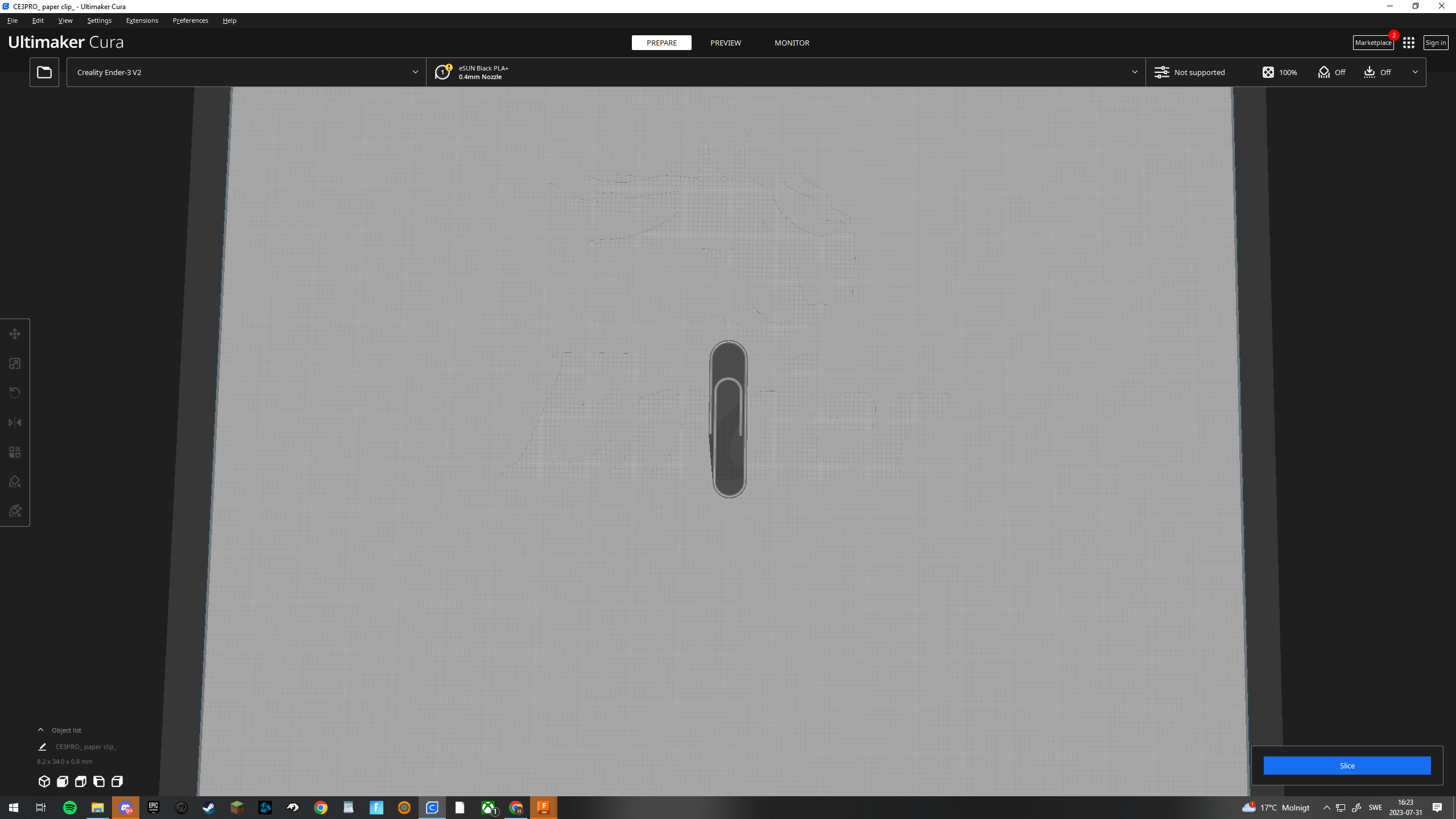Click the Not supported profile label

(1199, 72)
